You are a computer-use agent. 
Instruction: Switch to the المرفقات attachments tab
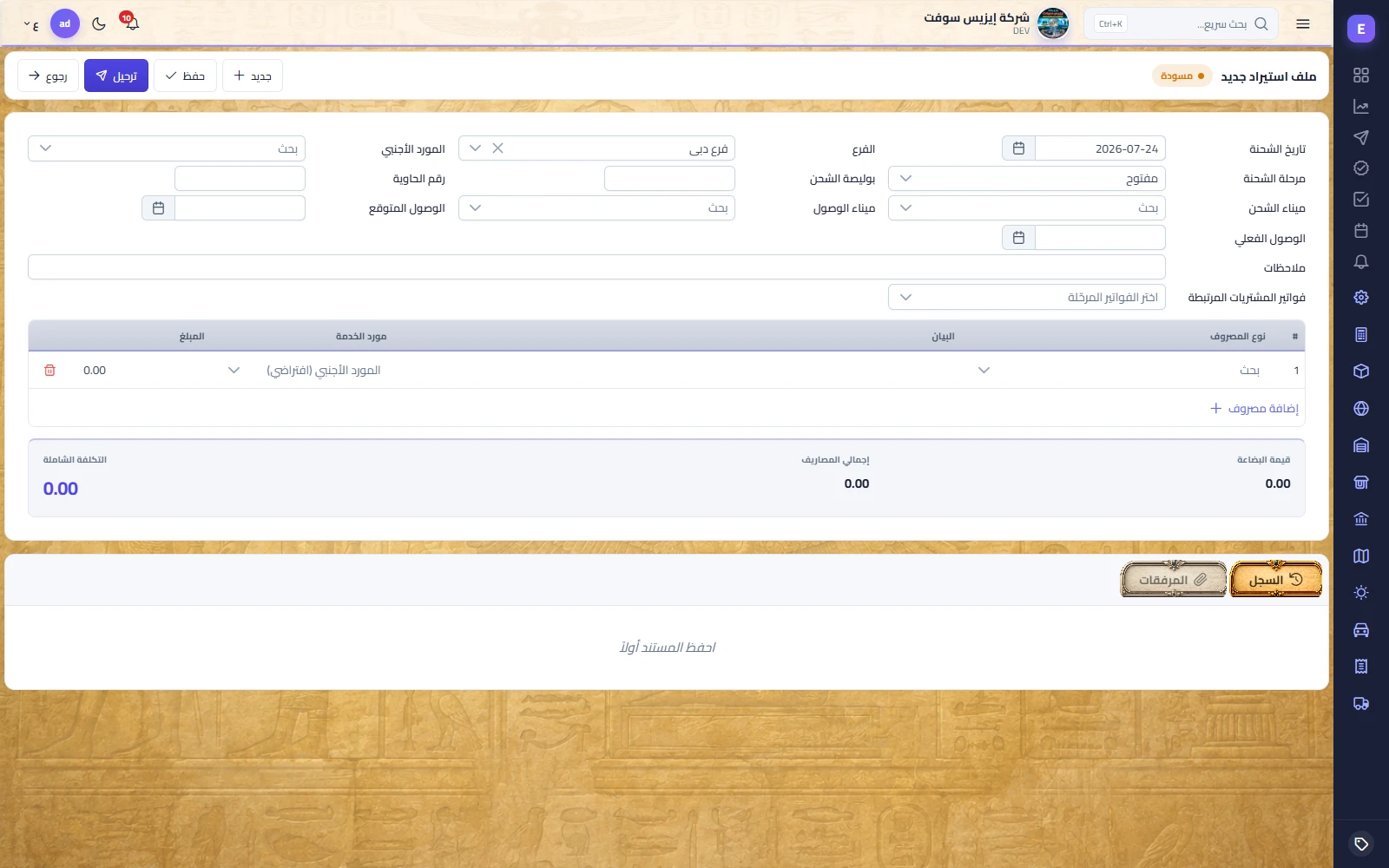click(1174, 579)
